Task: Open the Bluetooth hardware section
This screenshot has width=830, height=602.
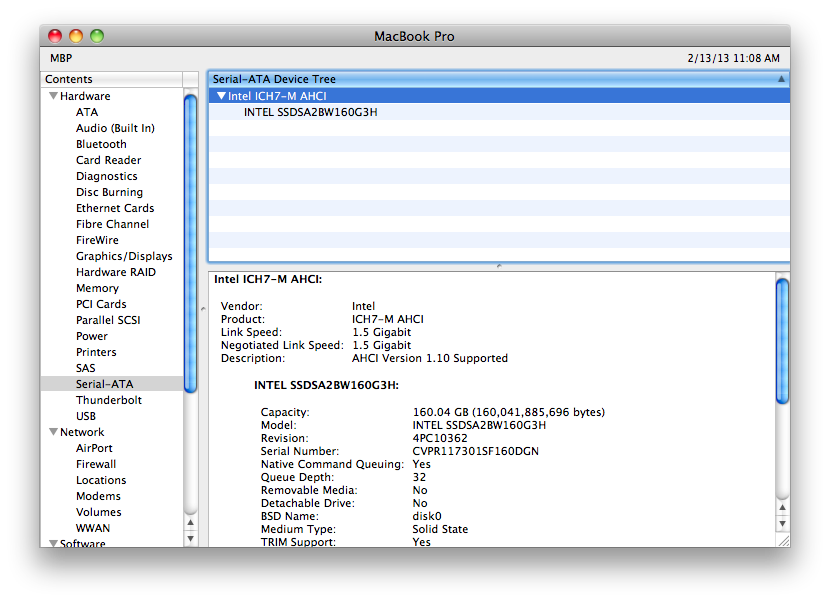Action: (x=101, y=144)
